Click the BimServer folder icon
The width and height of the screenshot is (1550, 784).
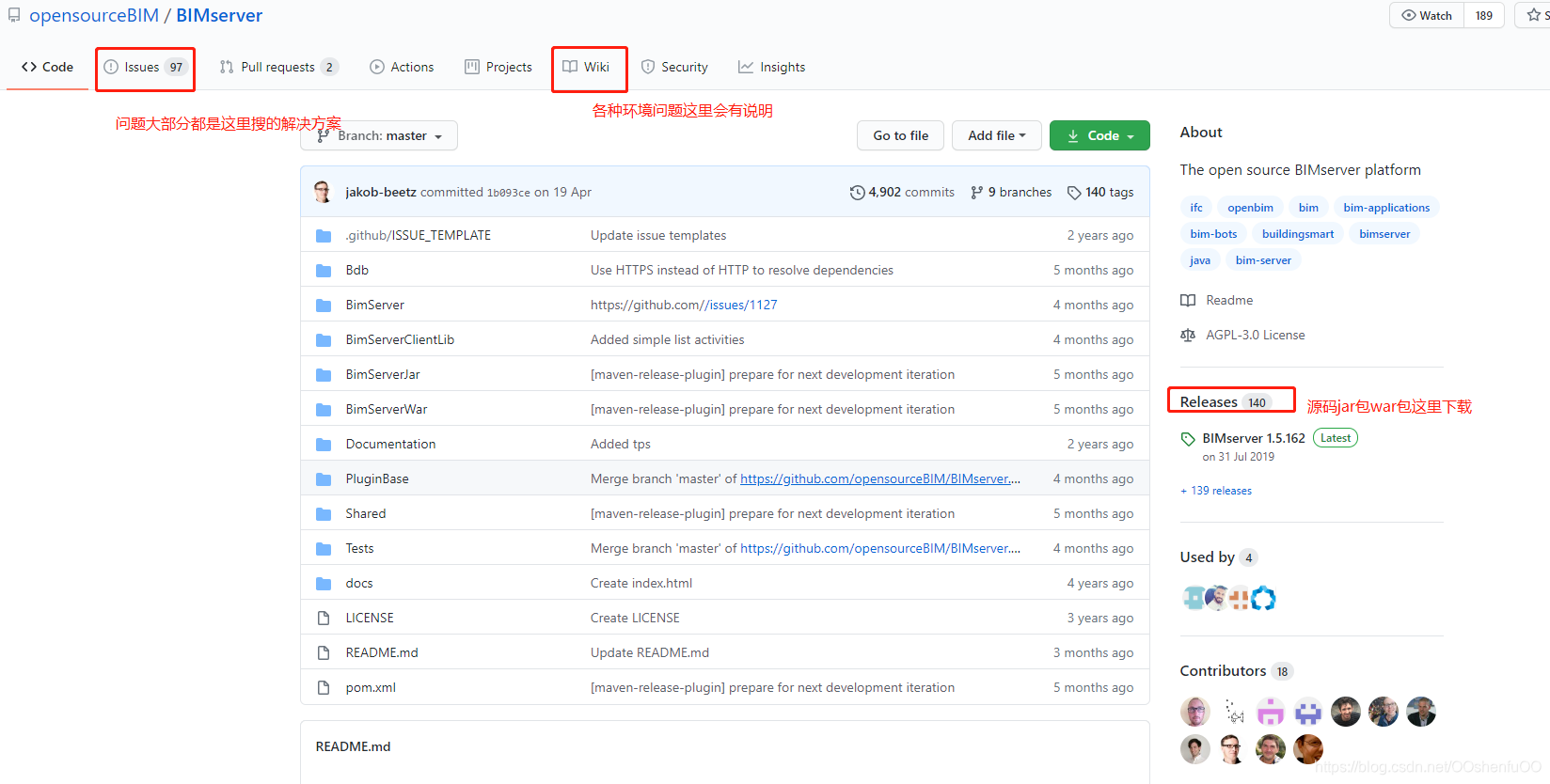pyautogui.click(x=324, y=305)
